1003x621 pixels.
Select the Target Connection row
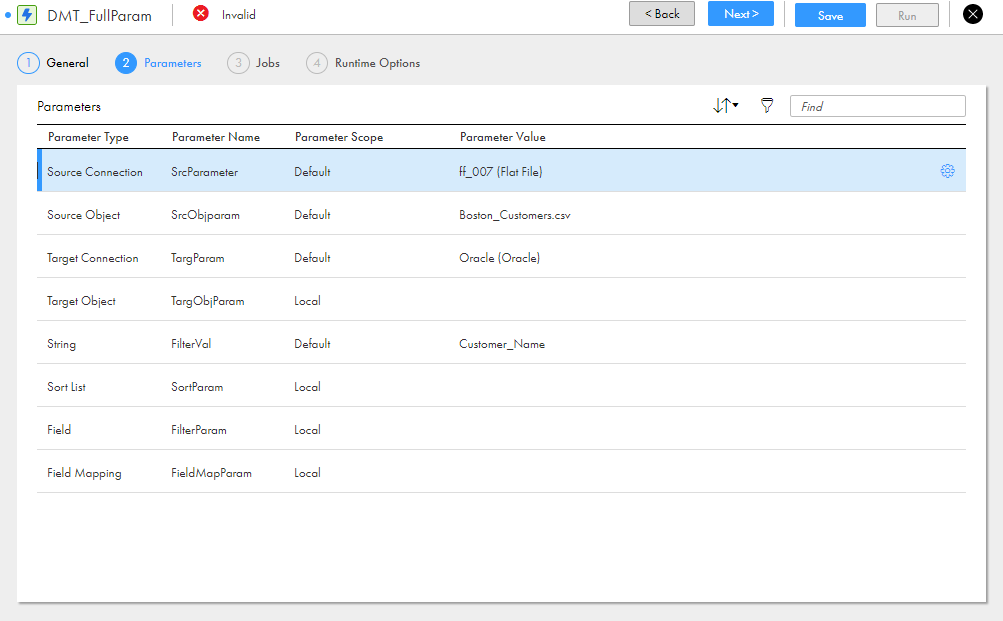[x=502, y=257]
